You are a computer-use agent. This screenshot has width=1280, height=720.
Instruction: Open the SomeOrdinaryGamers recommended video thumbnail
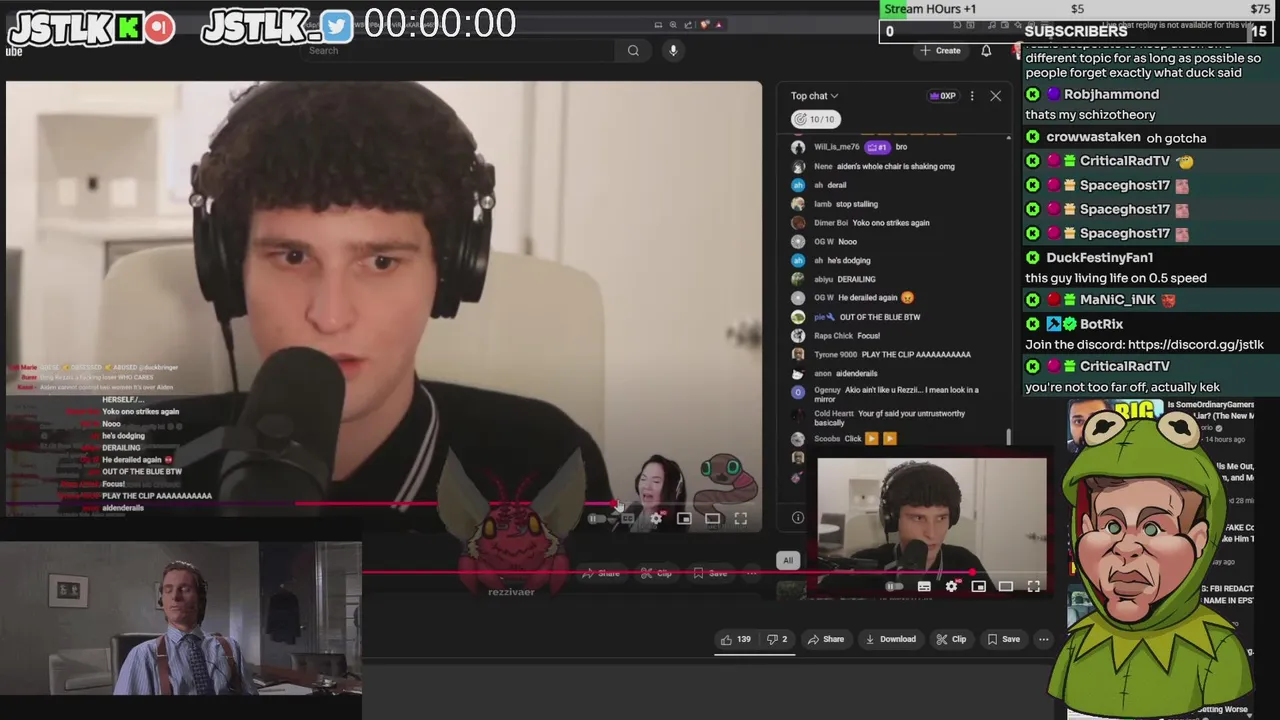1115,425
